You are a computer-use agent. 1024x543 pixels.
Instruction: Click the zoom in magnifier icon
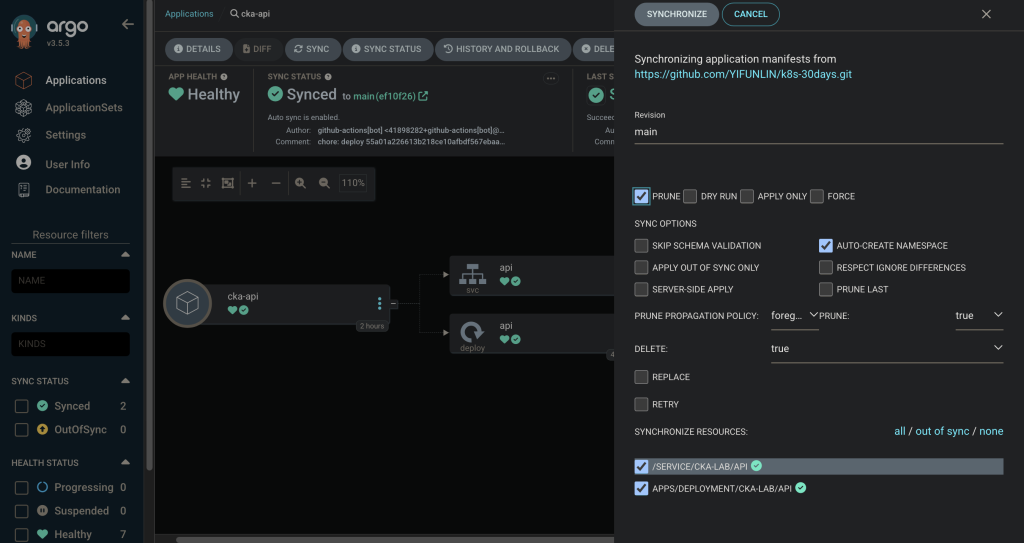click(300, 183)
